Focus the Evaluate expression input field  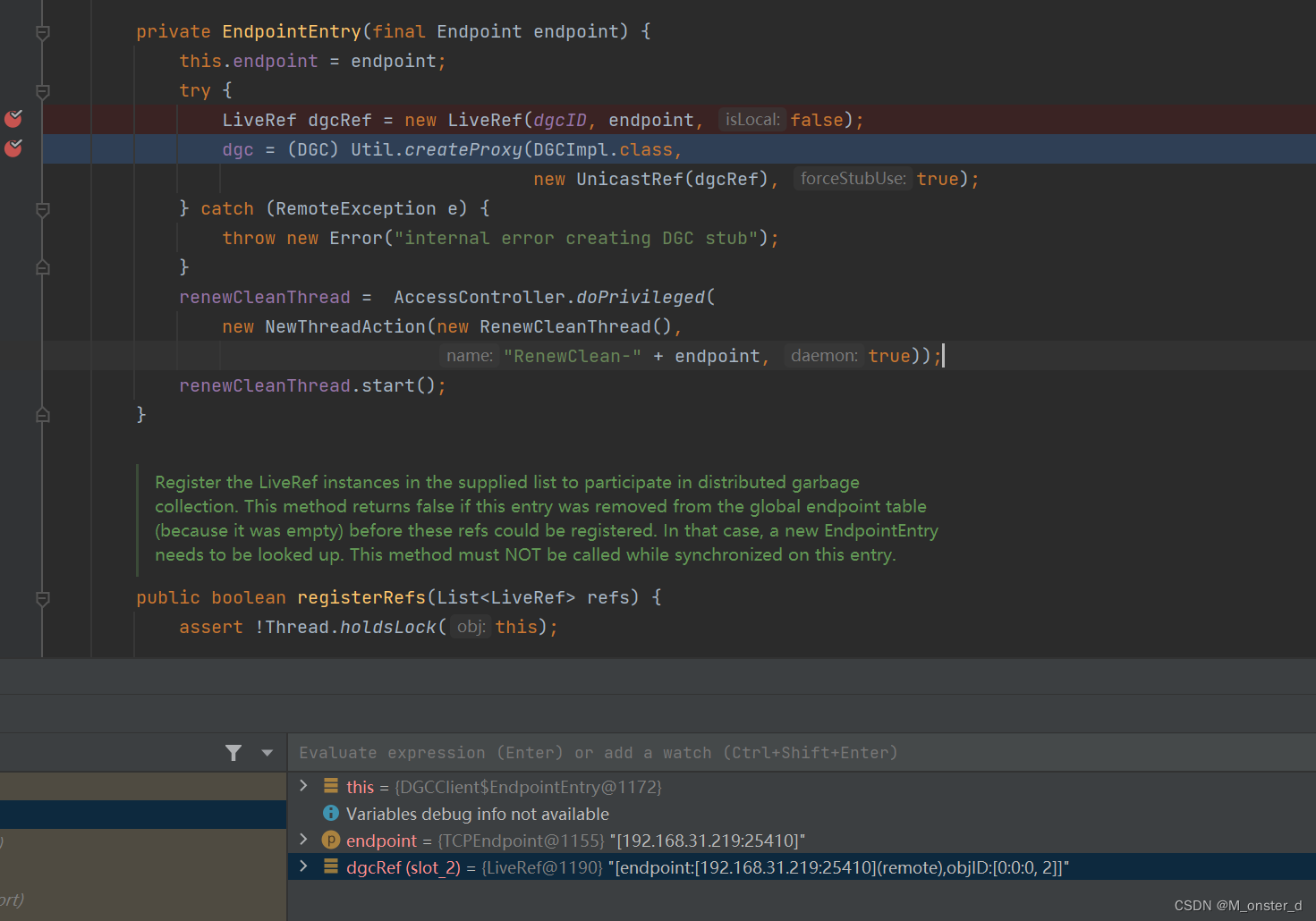click(801, 753)
